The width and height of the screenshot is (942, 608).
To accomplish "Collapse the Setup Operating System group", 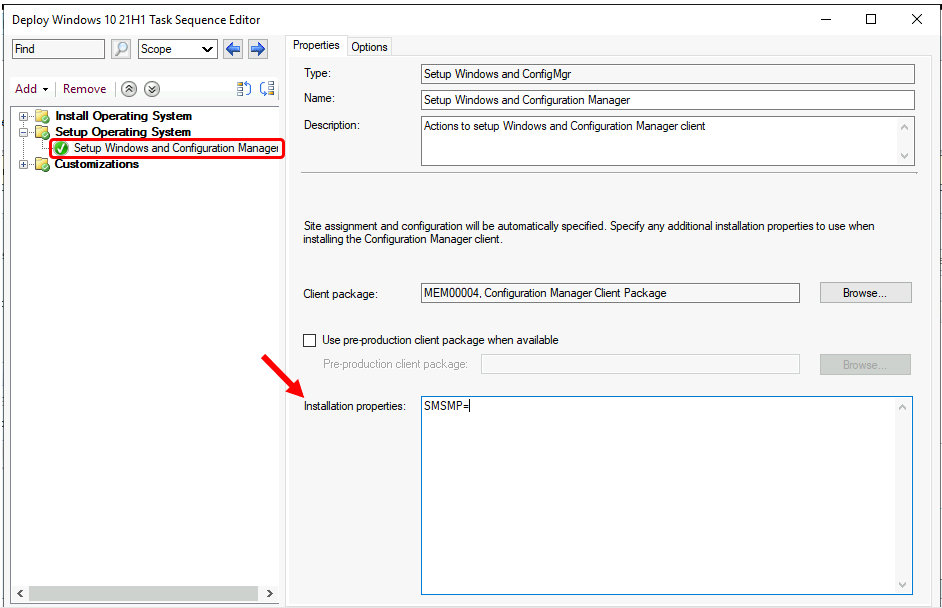I will pos(23,132).
